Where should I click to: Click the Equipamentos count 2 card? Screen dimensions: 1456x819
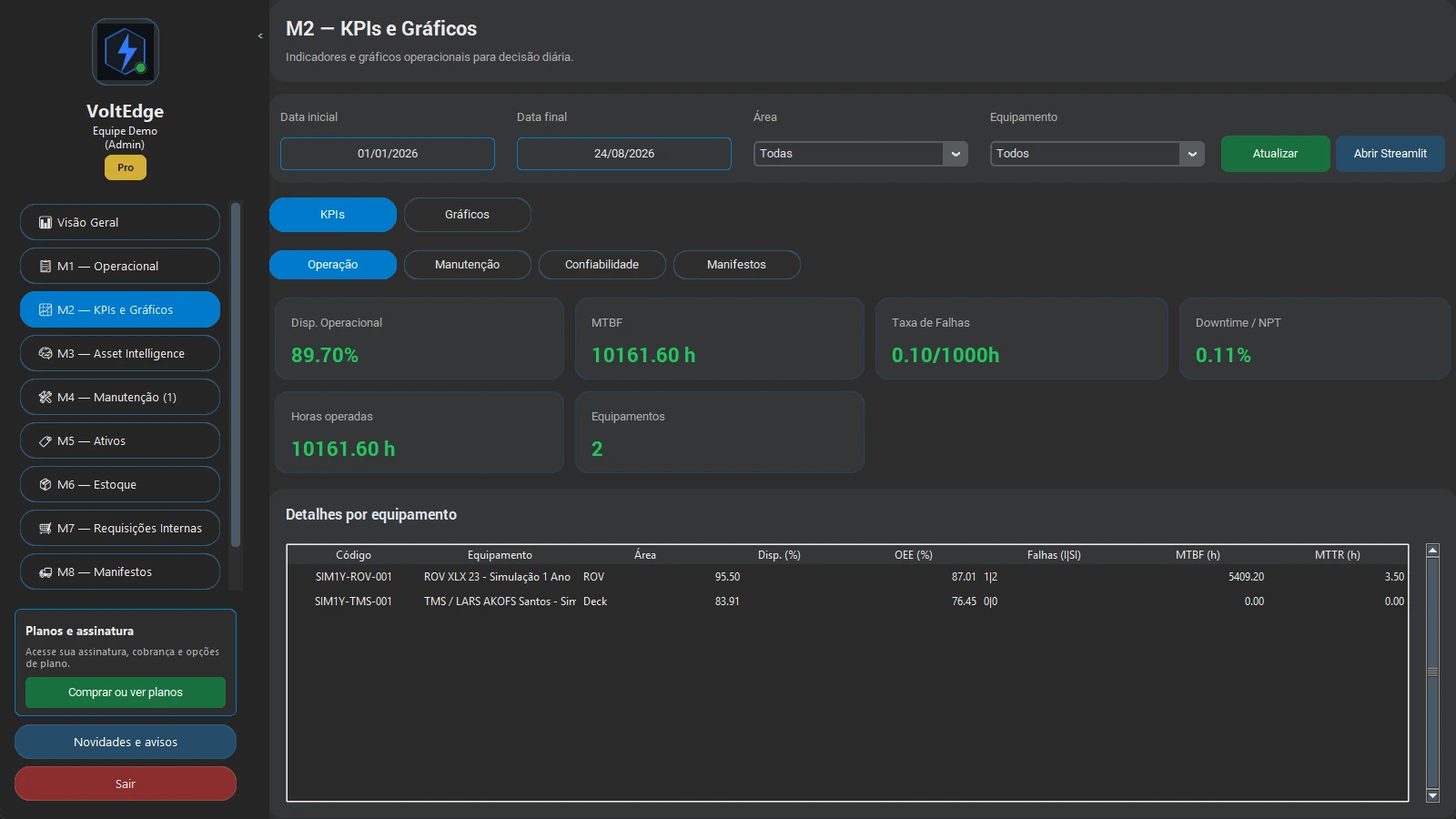(720, 432)
